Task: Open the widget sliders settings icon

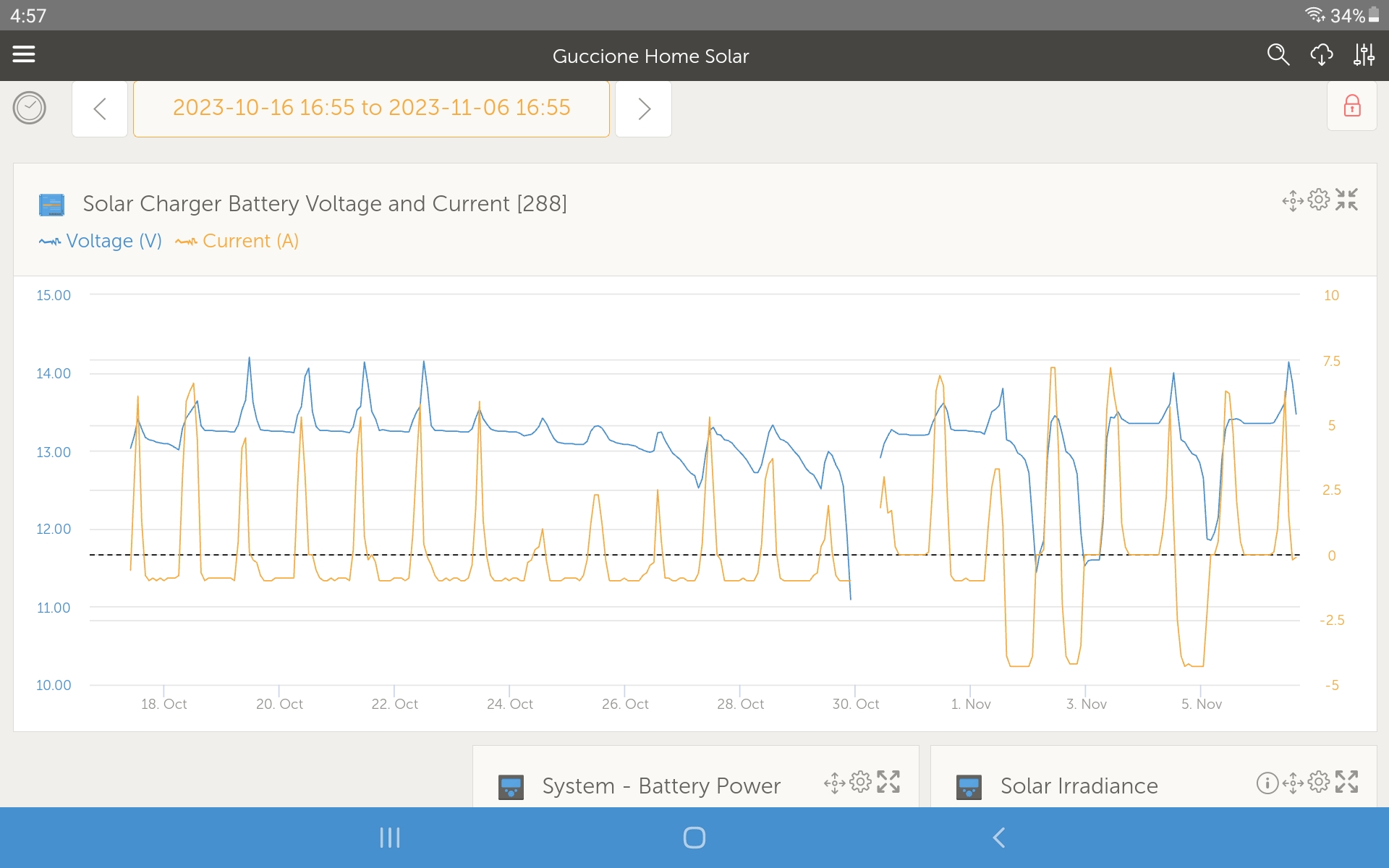Action: [x=1364, y=55]
